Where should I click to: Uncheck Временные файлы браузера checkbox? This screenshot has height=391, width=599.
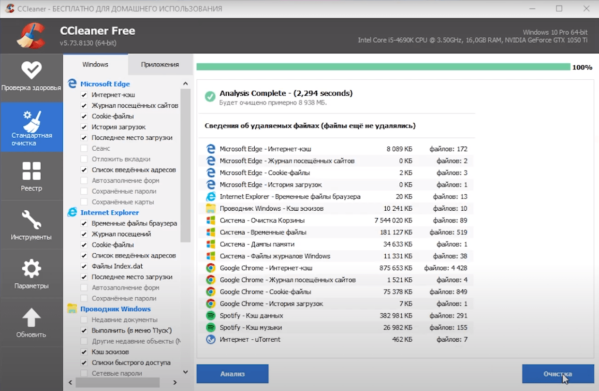click(x=84, y=223)
